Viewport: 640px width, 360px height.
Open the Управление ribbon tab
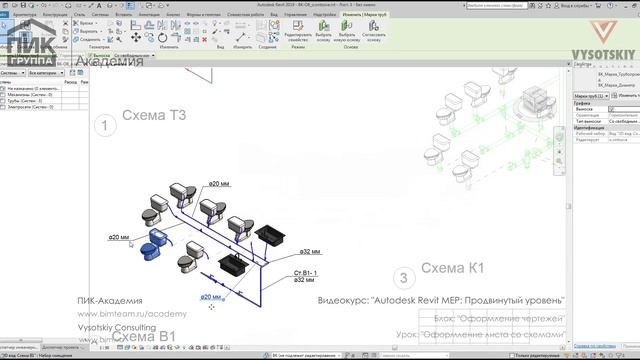[x=295, y=14]
